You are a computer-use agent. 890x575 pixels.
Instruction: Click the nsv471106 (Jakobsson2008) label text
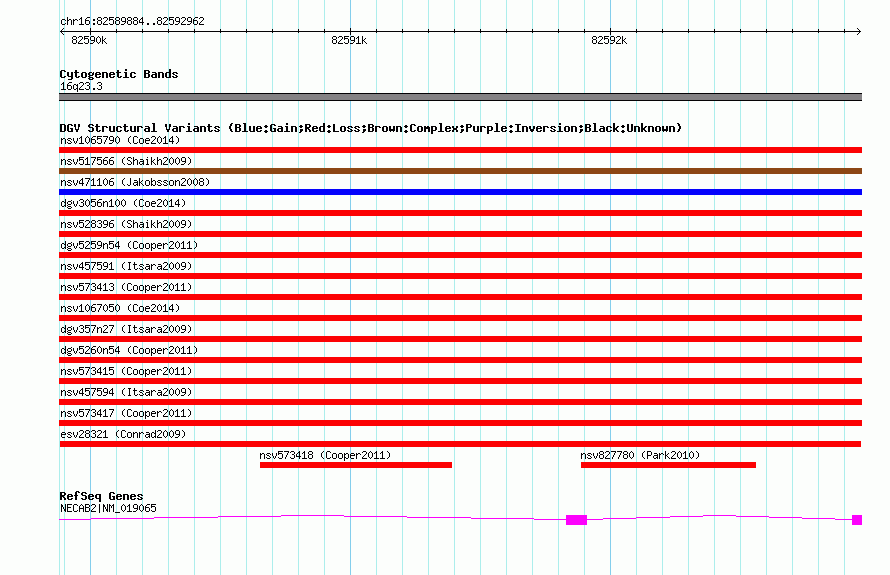pyautogui.click(x=135, y=182)
